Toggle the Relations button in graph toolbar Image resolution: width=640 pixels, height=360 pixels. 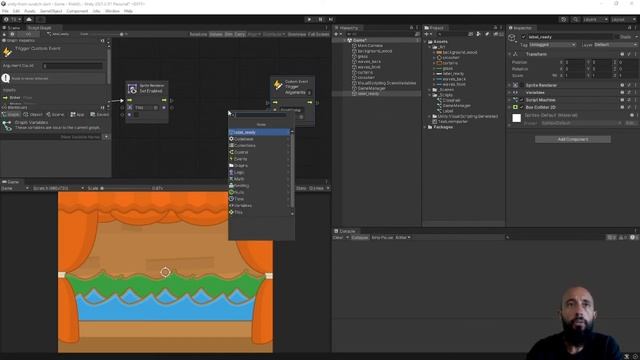pos(198,34)
